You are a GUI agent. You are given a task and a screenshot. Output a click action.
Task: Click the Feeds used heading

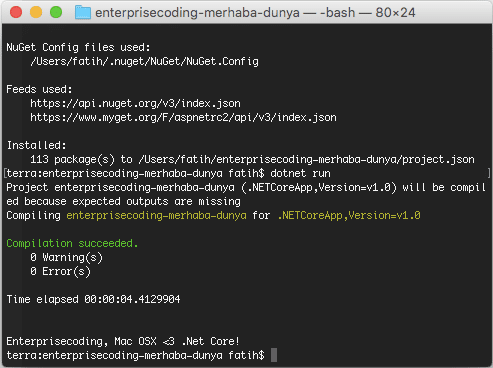coord(39,89)
